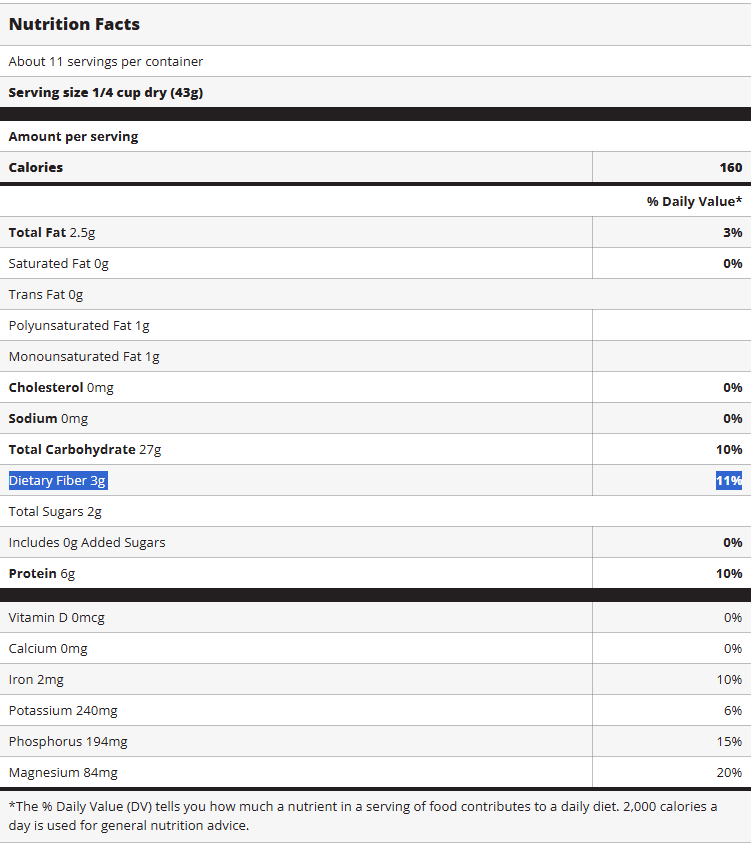This screenshot has width=751, height=847.
Task: Click the Total Carbohydrate 27g label
Action: coord(85,449)
